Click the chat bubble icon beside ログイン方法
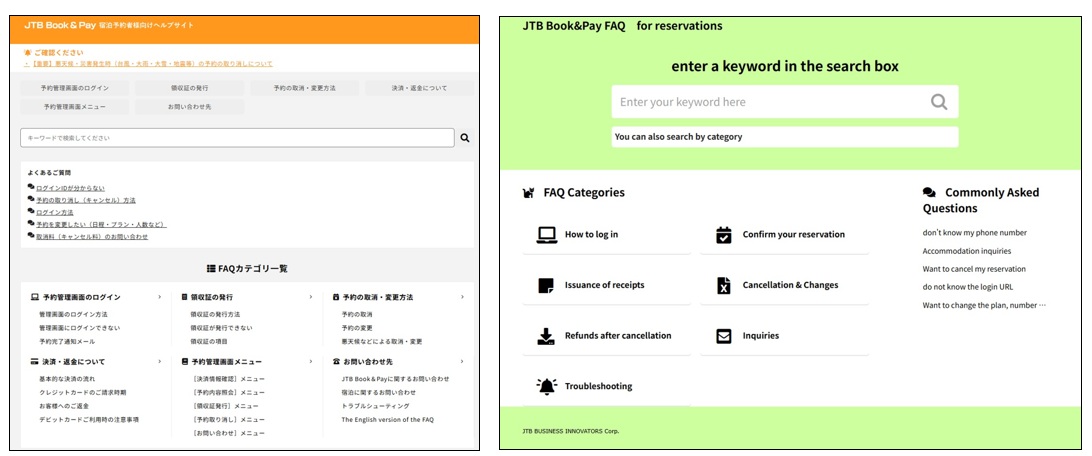 pos(31,212)
